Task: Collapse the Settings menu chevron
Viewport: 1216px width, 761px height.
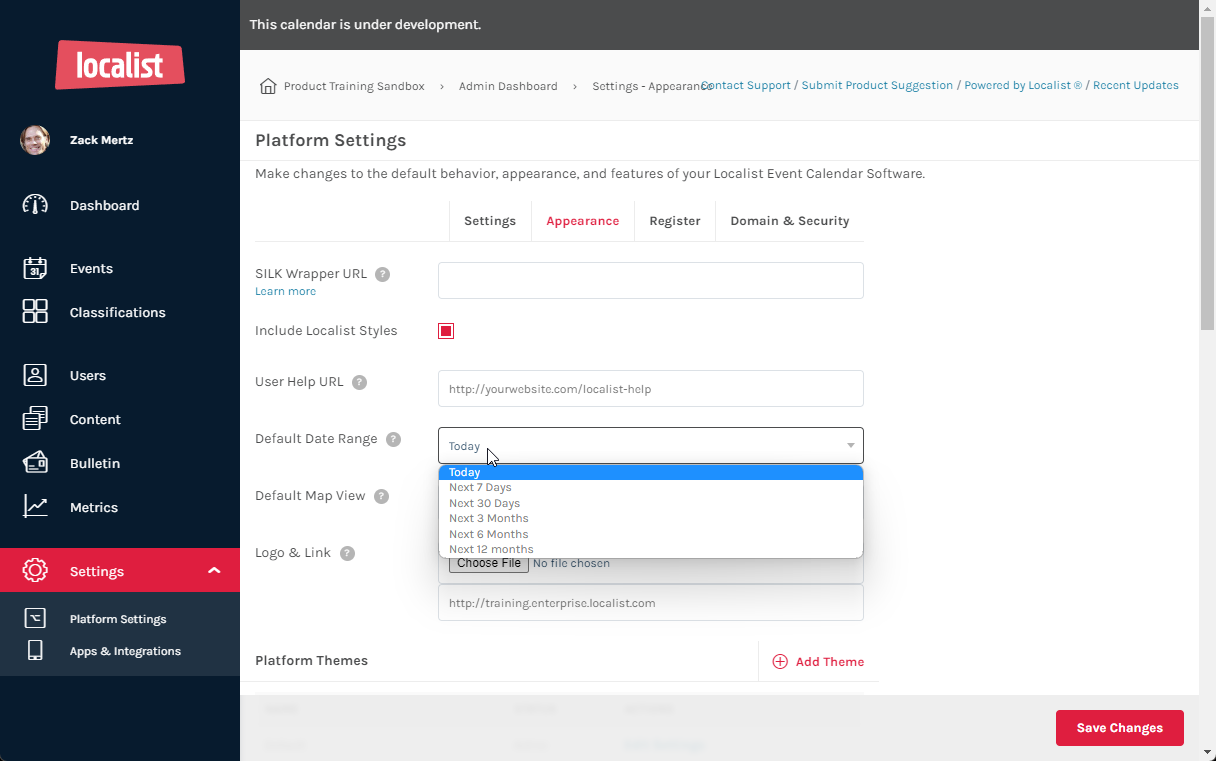Action: [x=214, y=571]
